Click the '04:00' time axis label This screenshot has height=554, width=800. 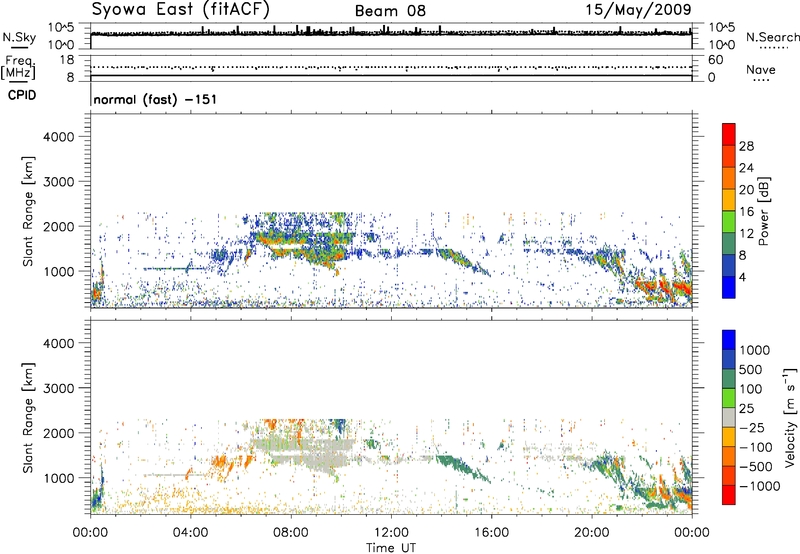click(x=191, y=533)
